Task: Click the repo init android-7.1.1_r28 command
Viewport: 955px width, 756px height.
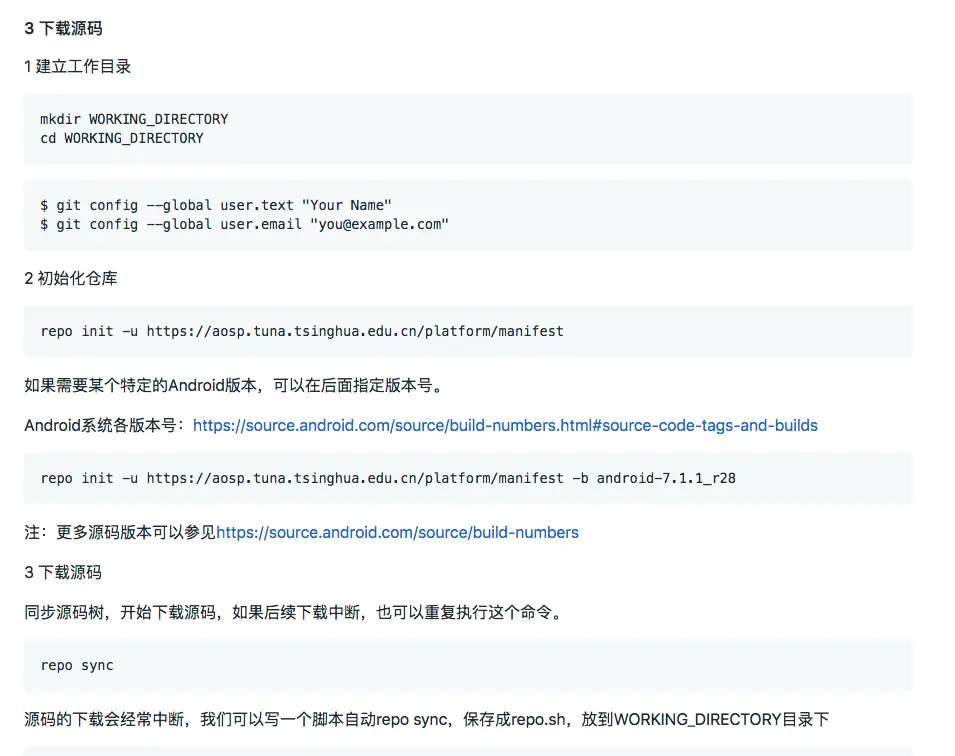Action: tap(387, 478)
